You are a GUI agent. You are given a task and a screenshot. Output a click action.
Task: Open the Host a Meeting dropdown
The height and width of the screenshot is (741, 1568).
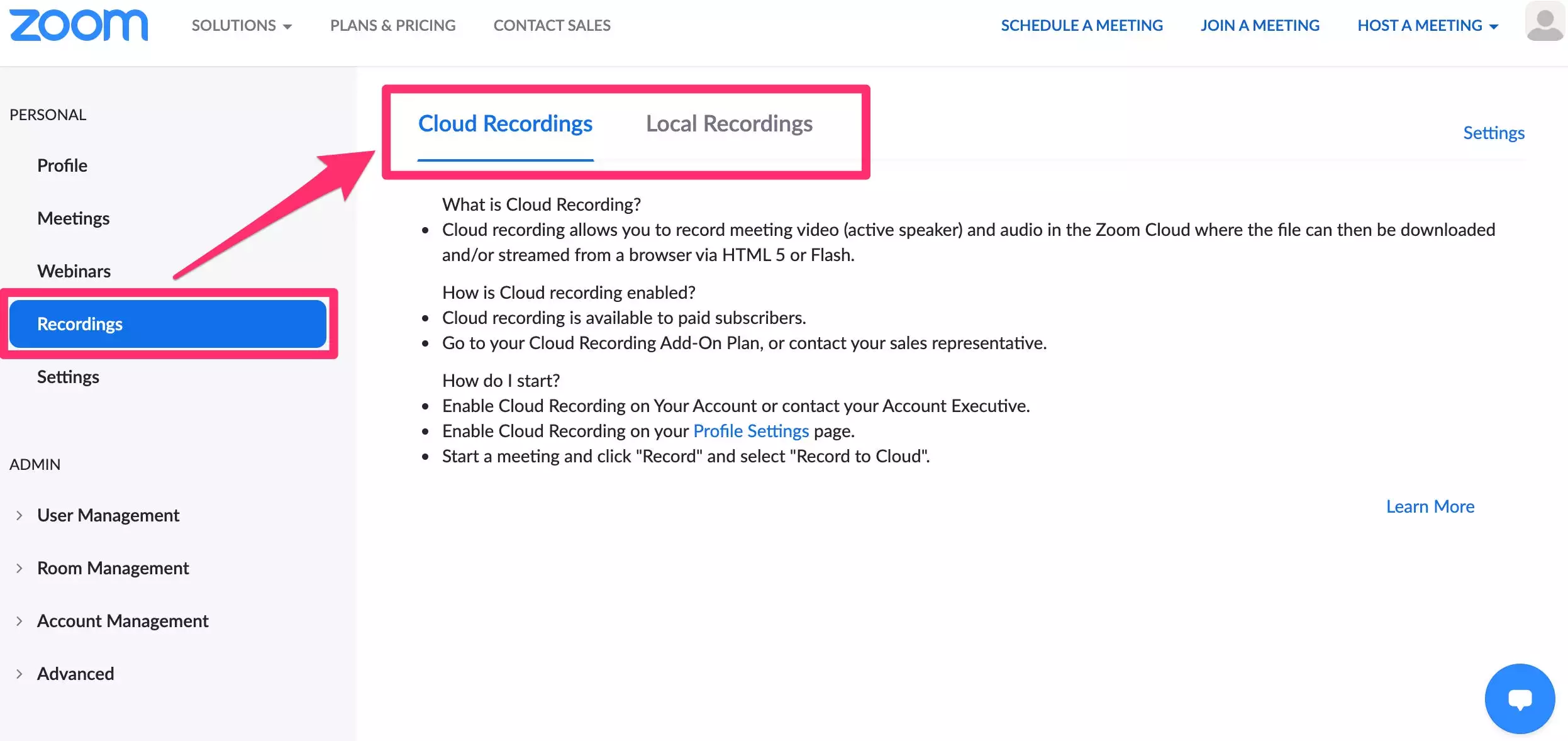click(1428, 25)
